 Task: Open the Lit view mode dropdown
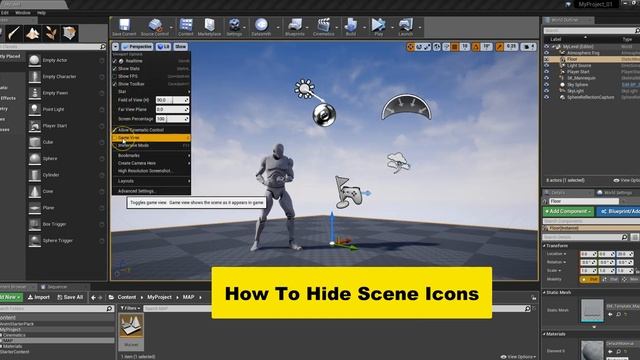point(163,47)
